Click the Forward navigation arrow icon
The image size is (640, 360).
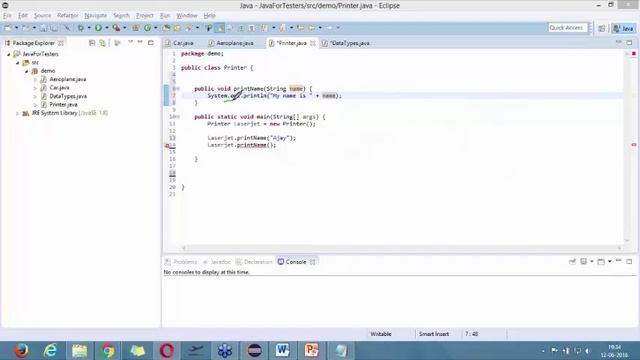click(329, 28)
